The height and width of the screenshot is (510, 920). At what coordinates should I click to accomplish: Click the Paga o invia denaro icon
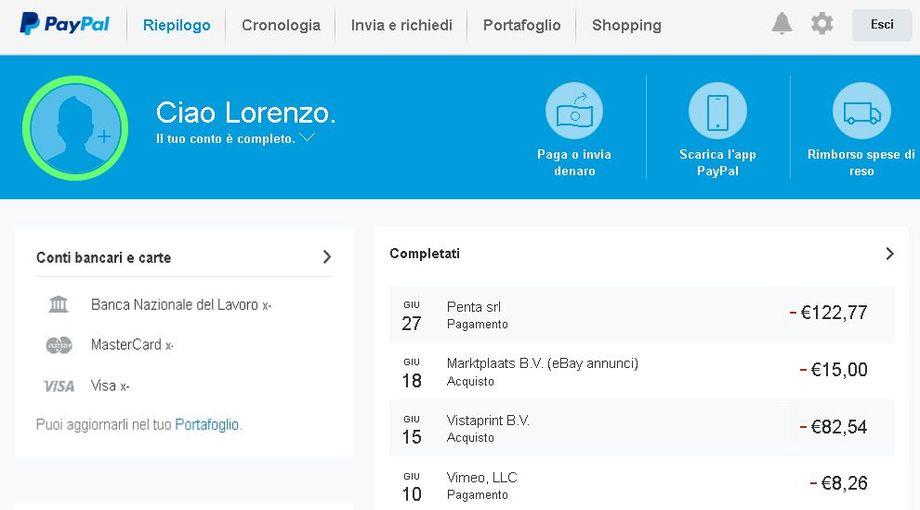[x=574, y=111]
